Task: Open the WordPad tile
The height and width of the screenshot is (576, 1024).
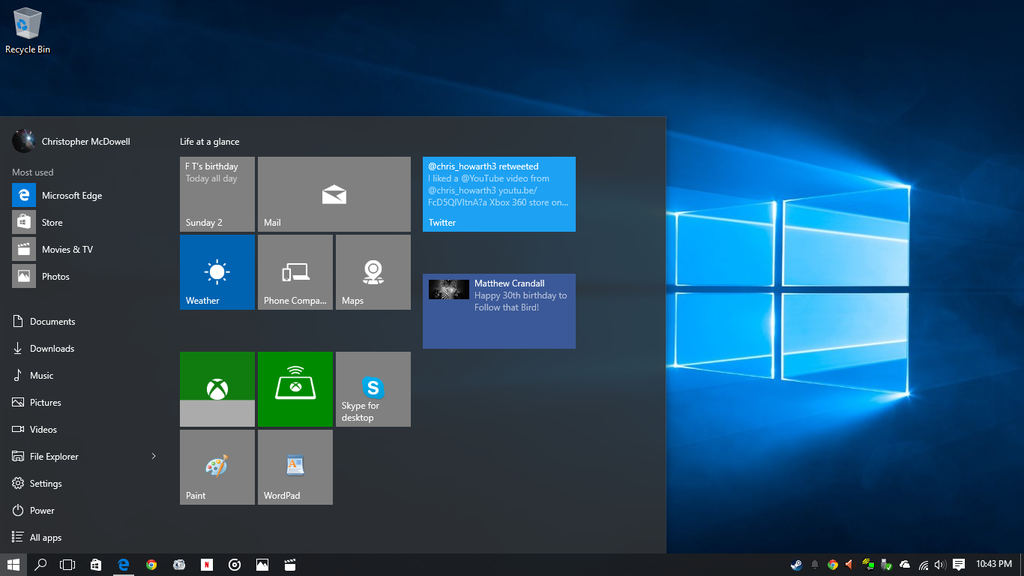Action: coord(295,467)
